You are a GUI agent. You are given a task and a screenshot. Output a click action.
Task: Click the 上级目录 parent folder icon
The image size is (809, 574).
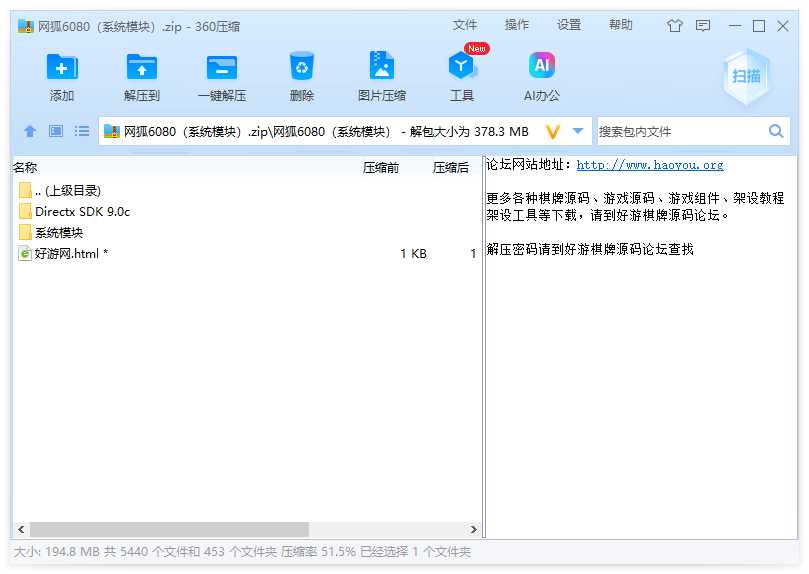point(25,190)
